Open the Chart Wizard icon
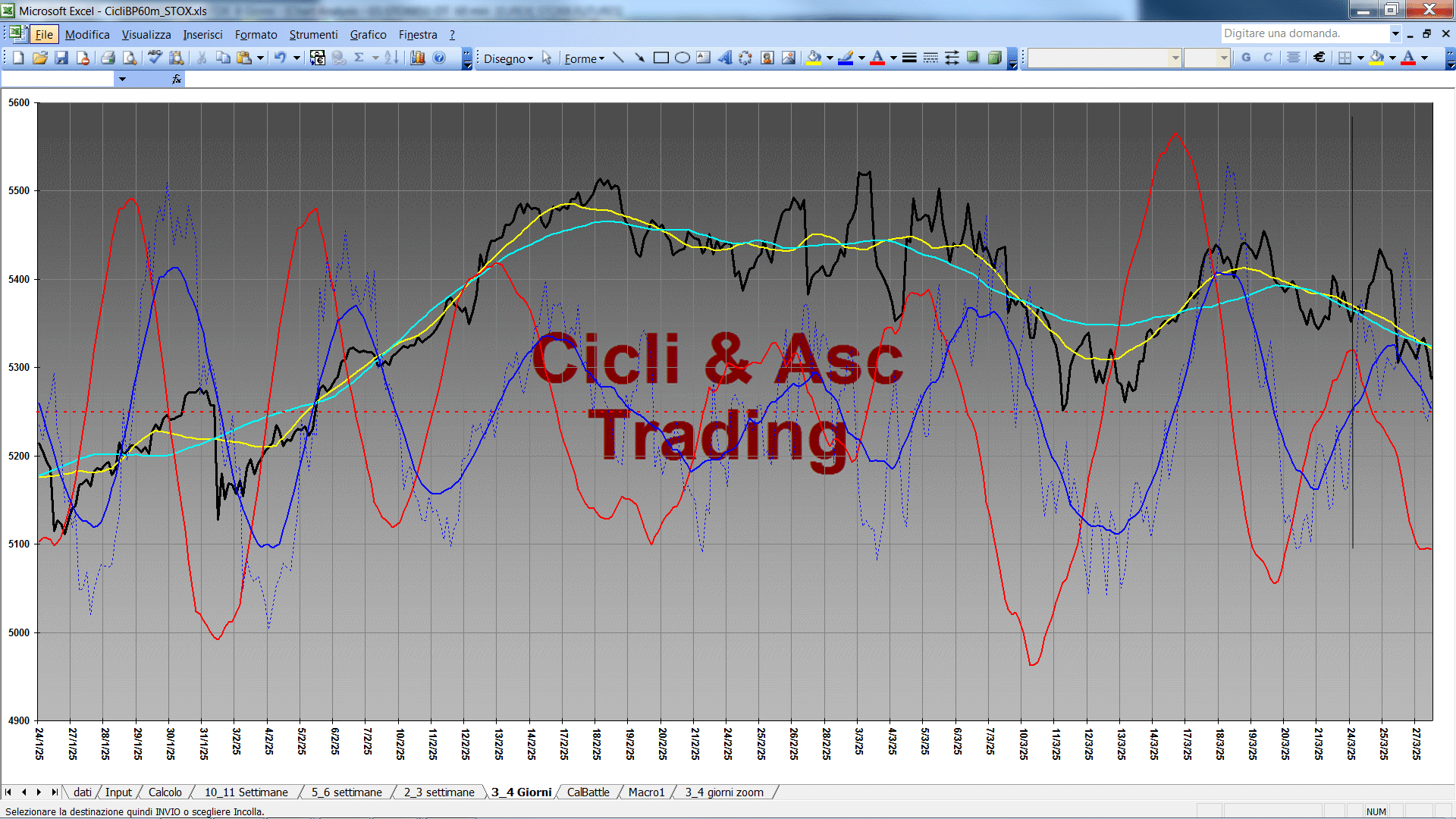 click(418, 58)
